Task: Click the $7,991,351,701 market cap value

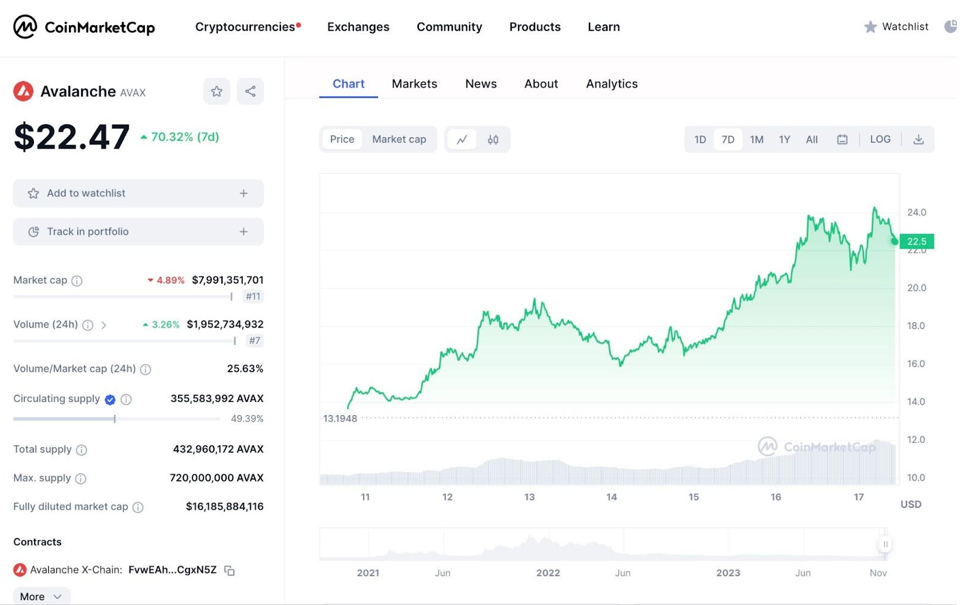Action: click(228, 280)
